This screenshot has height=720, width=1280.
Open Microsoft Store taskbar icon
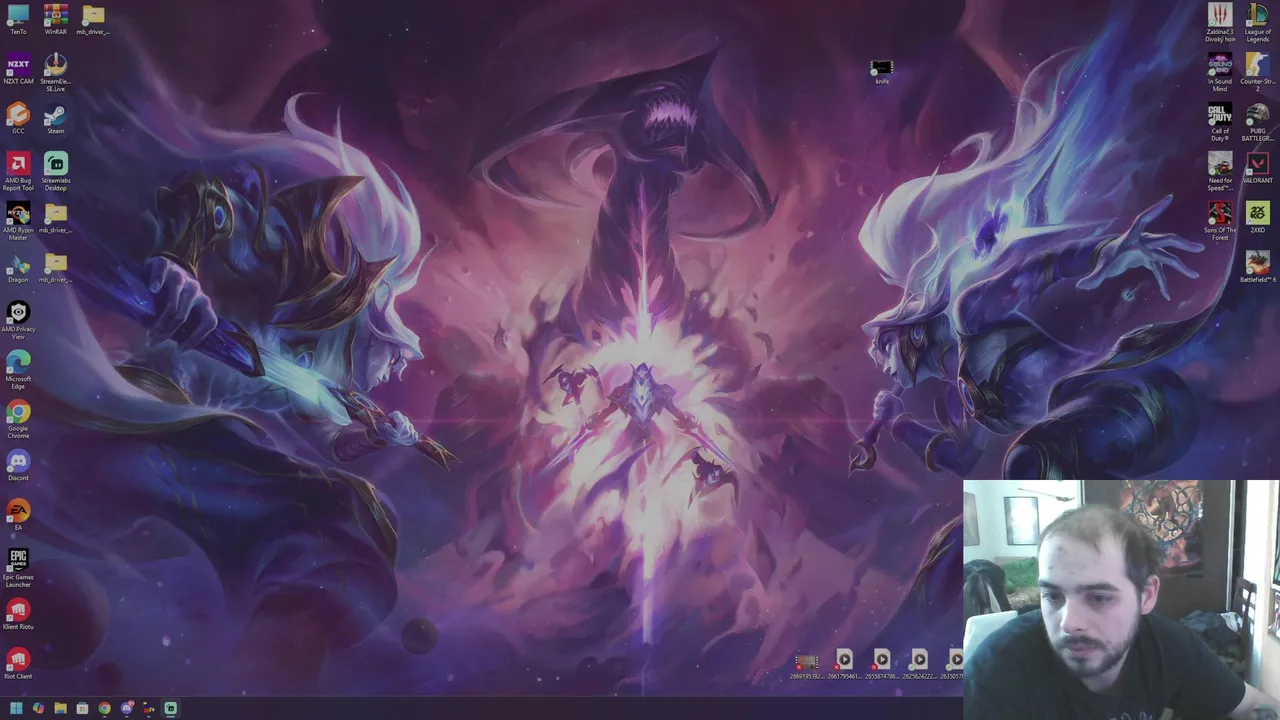click(x=82, y=709)
